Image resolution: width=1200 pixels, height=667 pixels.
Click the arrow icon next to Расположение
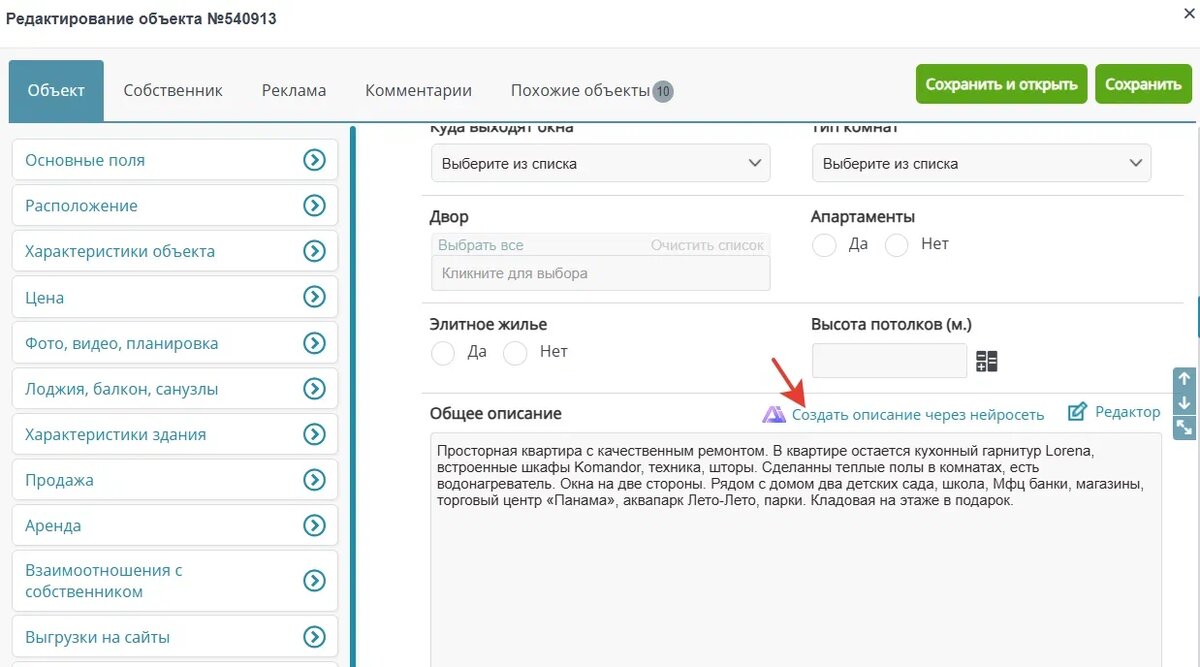click(x=314, y=206)
